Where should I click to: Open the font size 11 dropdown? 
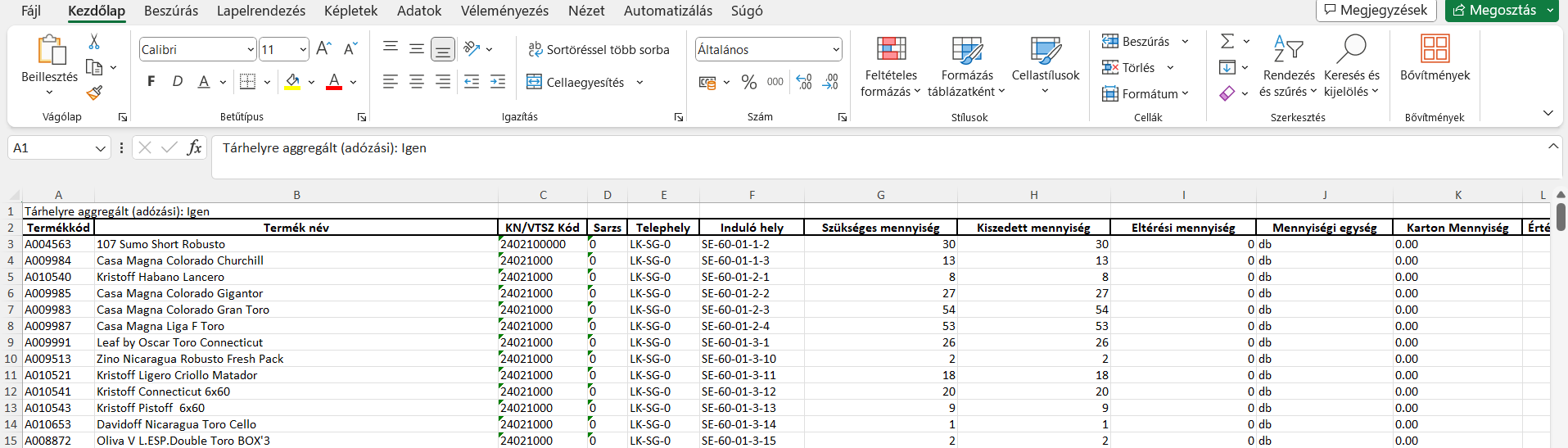point(303,50)
